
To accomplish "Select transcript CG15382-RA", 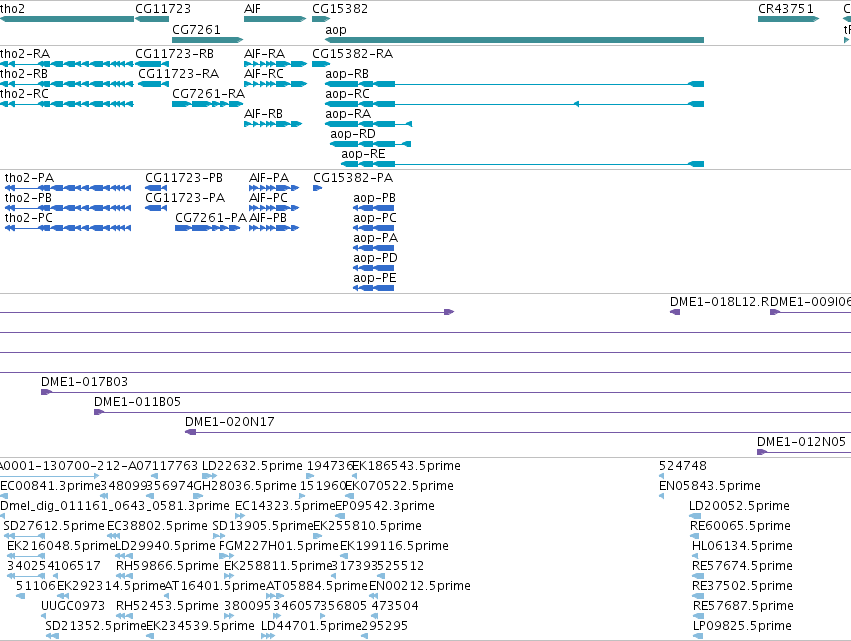I will coord(321,64).
